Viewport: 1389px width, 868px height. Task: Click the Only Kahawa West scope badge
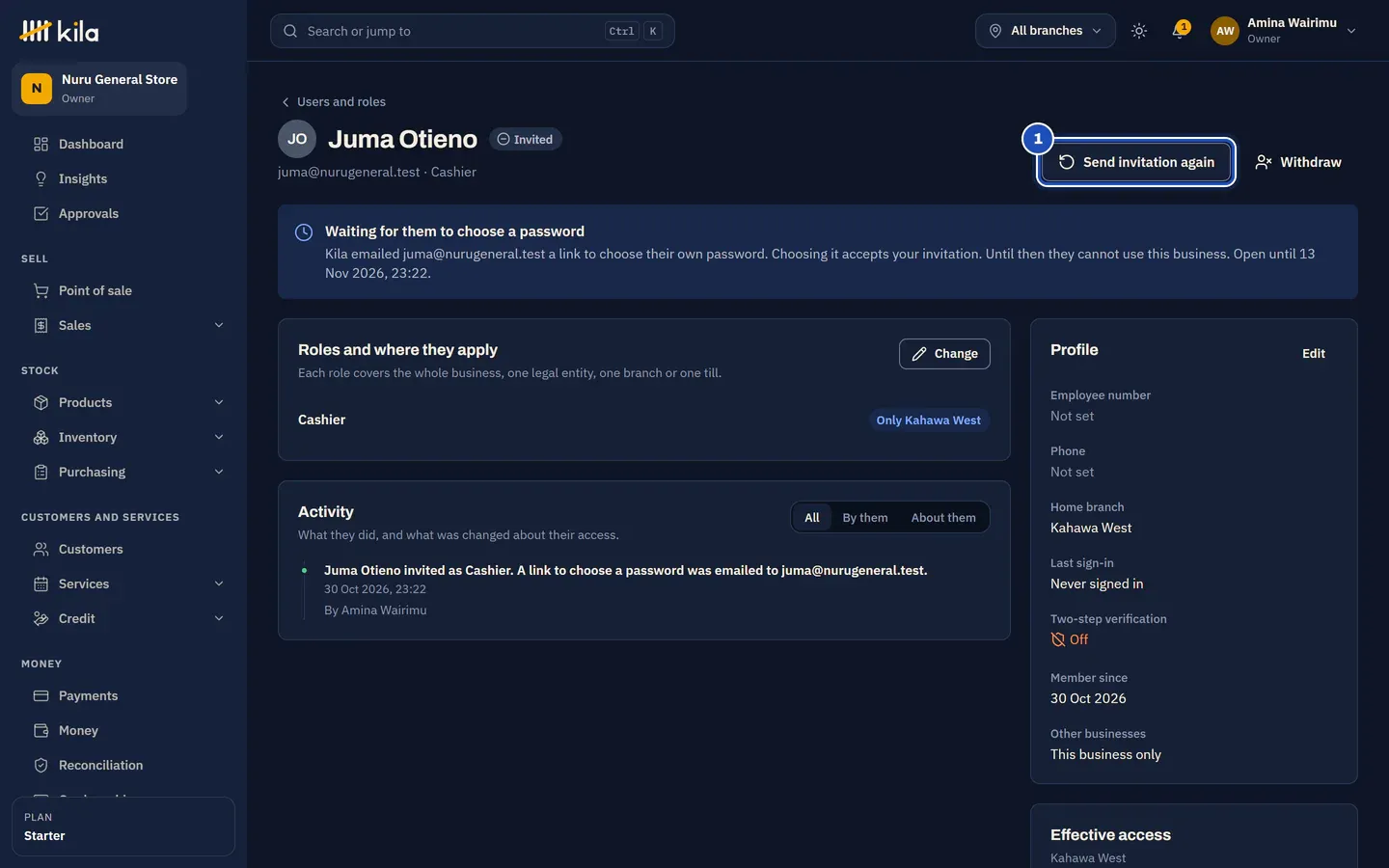point(928,420)
